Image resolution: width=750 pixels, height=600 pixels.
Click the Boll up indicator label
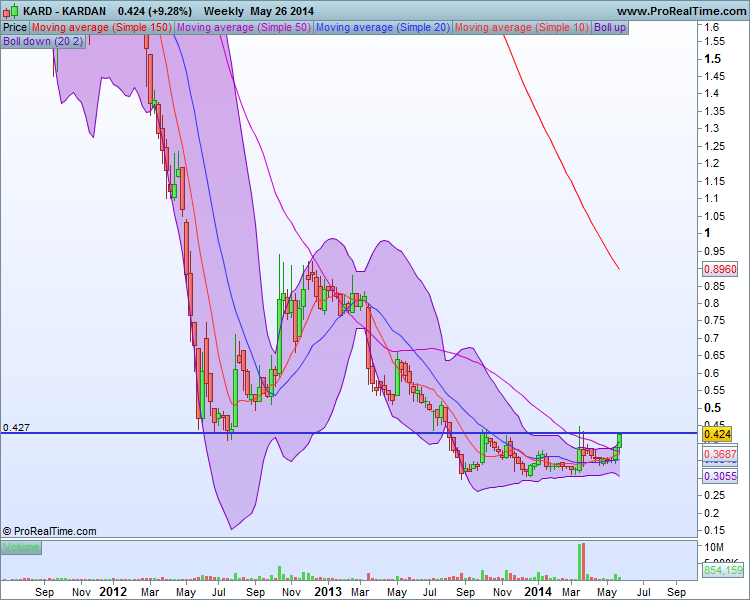(x=610, y=28)
